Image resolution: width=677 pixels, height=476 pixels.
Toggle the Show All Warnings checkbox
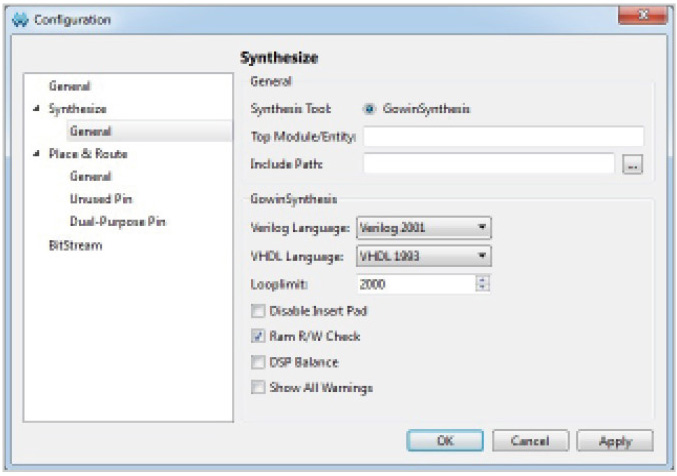[259, 387]
